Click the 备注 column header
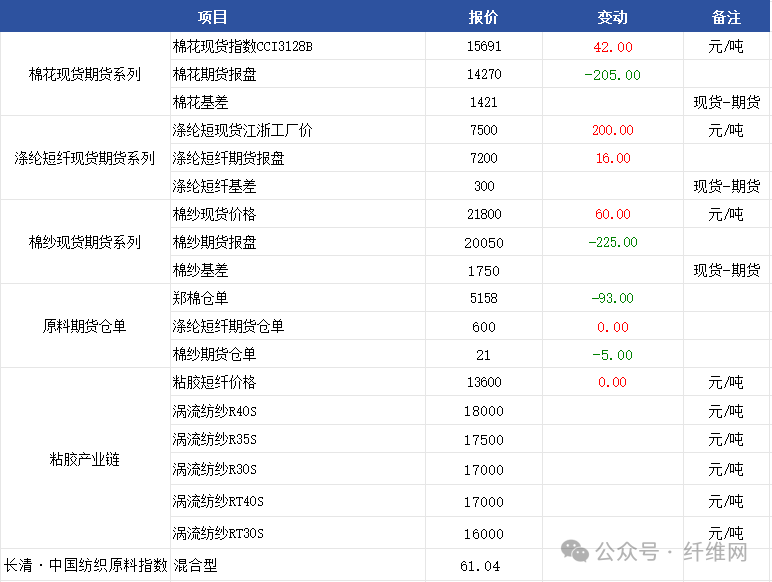The image size is (772, 582). 726,17
